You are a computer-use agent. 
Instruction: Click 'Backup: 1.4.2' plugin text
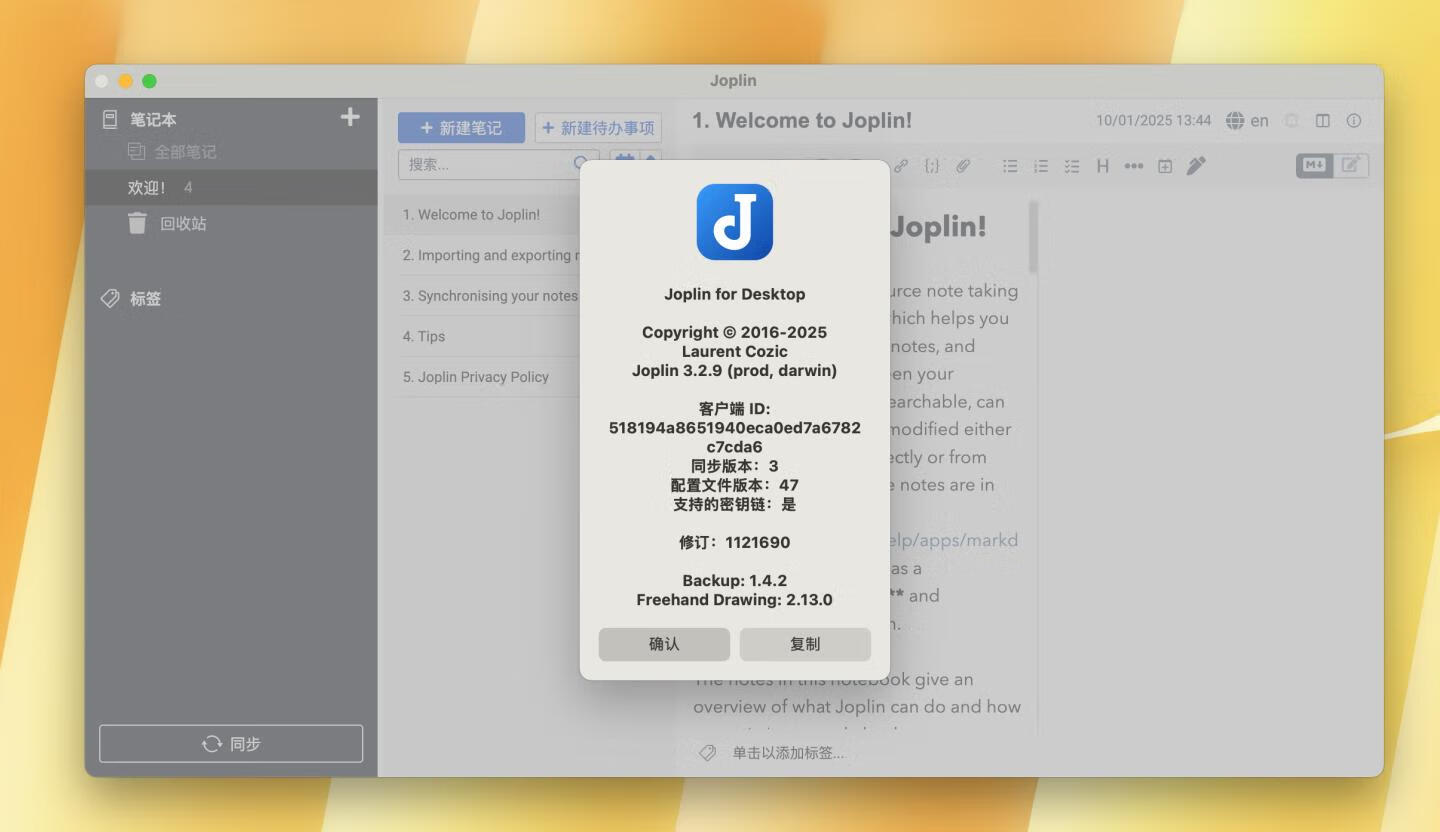coord(734,580)
